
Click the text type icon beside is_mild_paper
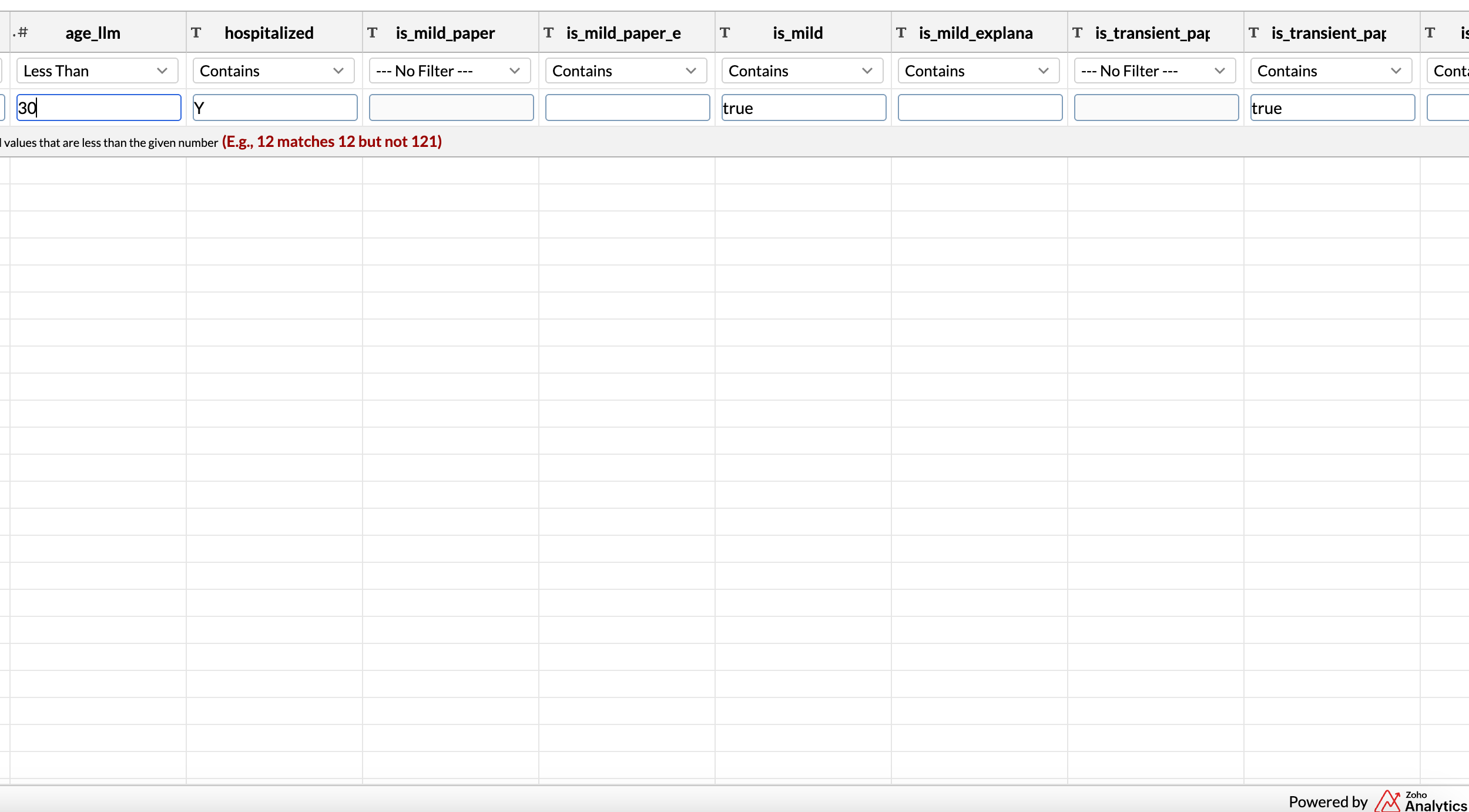[x=373, y=32]
